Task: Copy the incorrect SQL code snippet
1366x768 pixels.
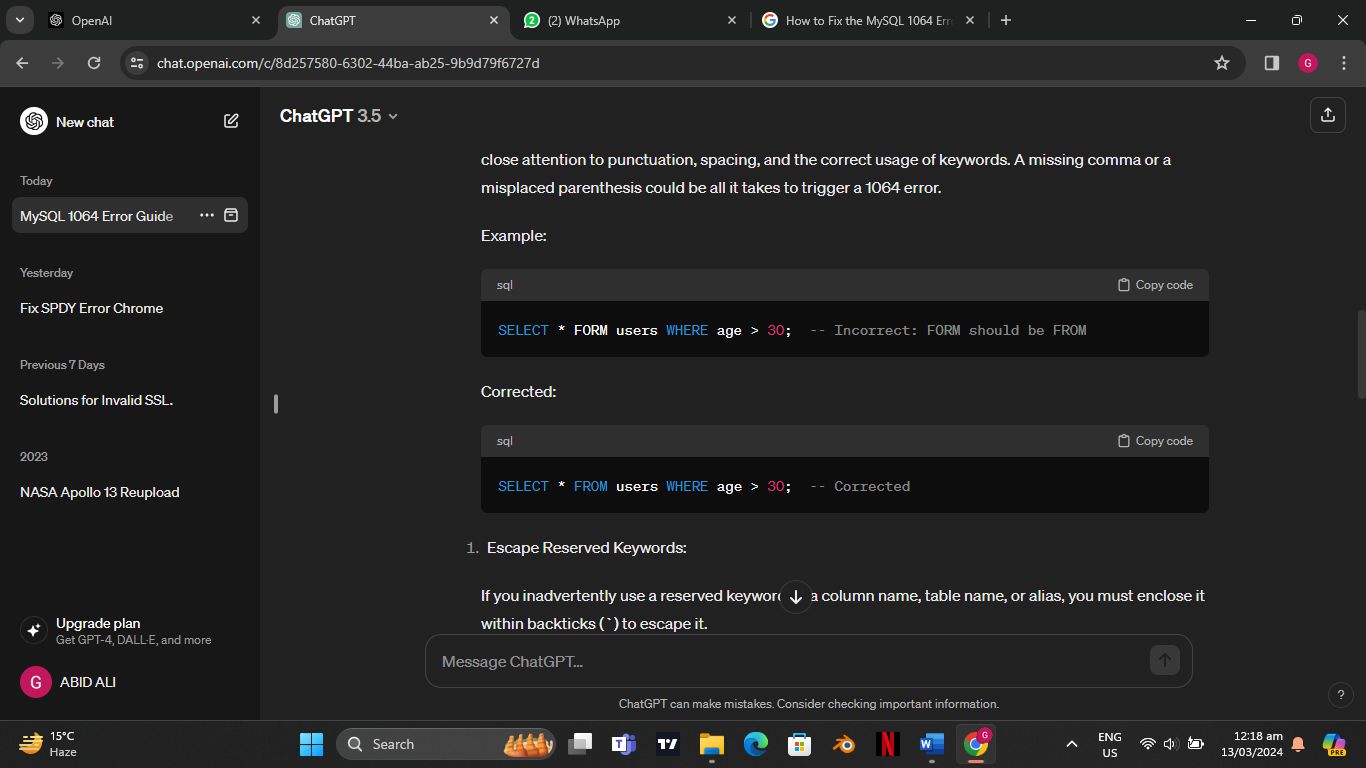Action: (1152, 284)
